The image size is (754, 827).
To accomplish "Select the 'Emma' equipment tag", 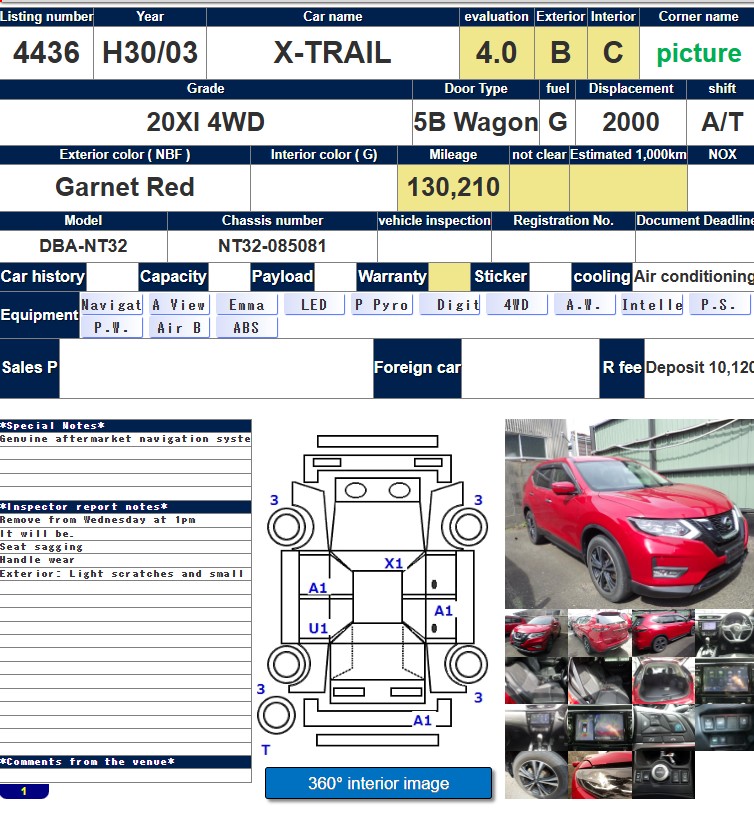I will [246, 305].
